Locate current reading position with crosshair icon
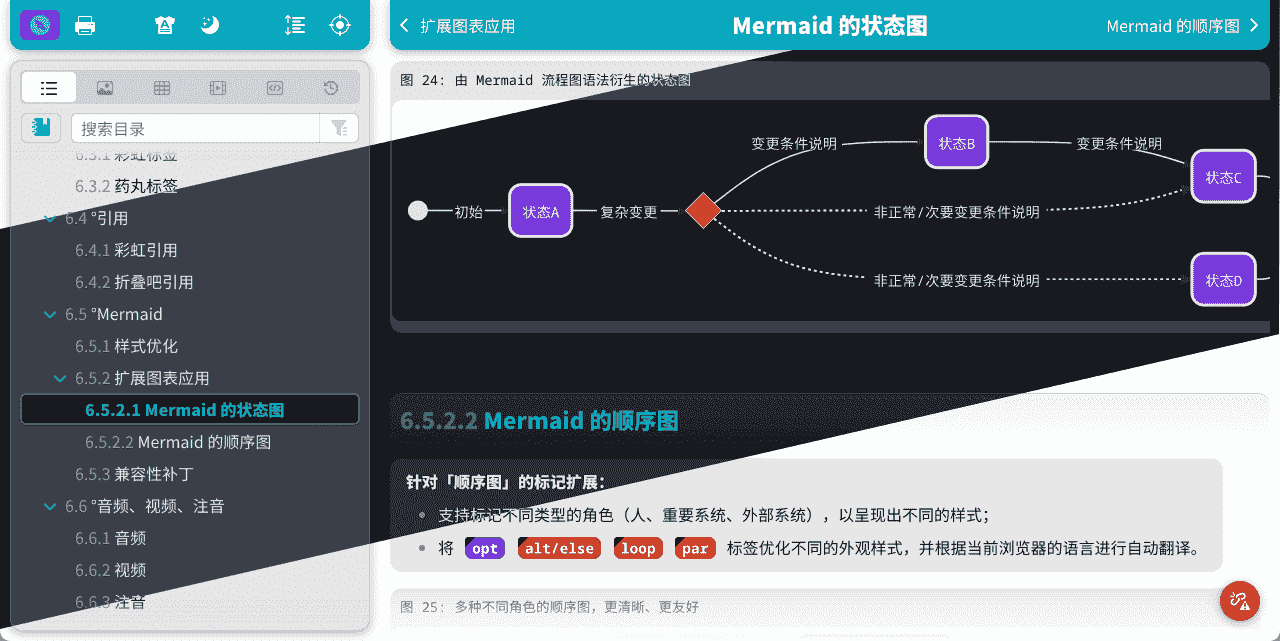Image resolution: width=1280 pixels, height=641 pixels. pyautogui.click(x=340, y=25)
